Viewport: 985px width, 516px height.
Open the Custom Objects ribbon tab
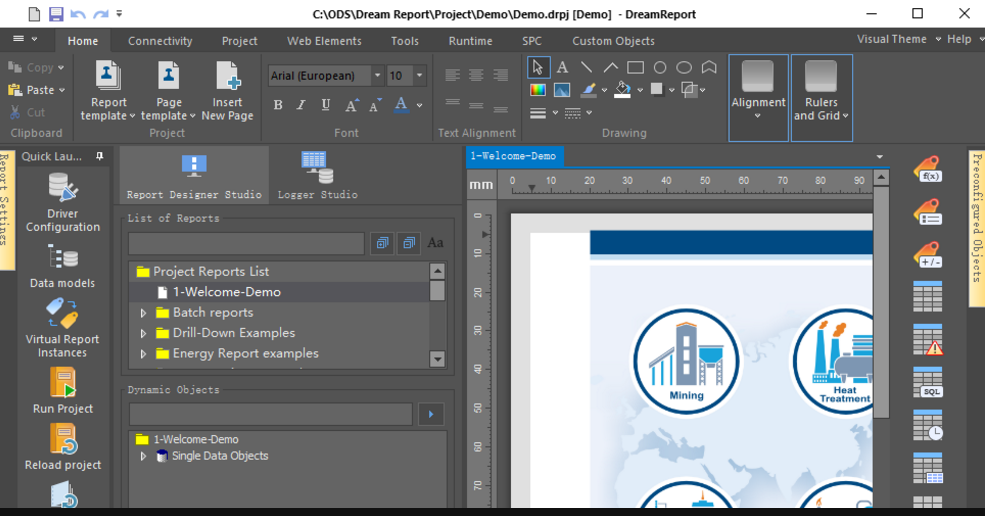tap(613, 41)
